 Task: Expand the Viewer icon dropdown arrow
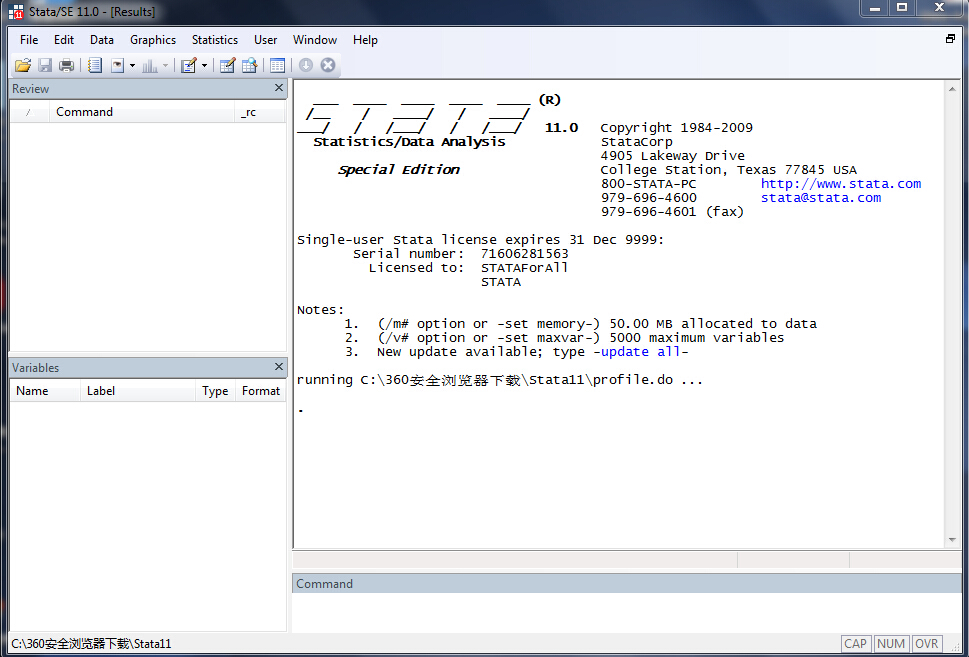pos(132,66)
